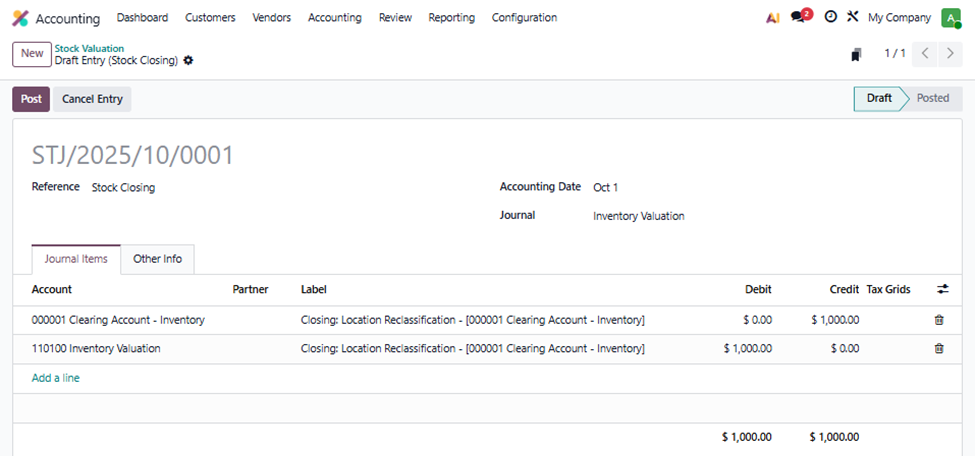Open the My Company switcher
This screenshot has width=975, height=456.
898,18
